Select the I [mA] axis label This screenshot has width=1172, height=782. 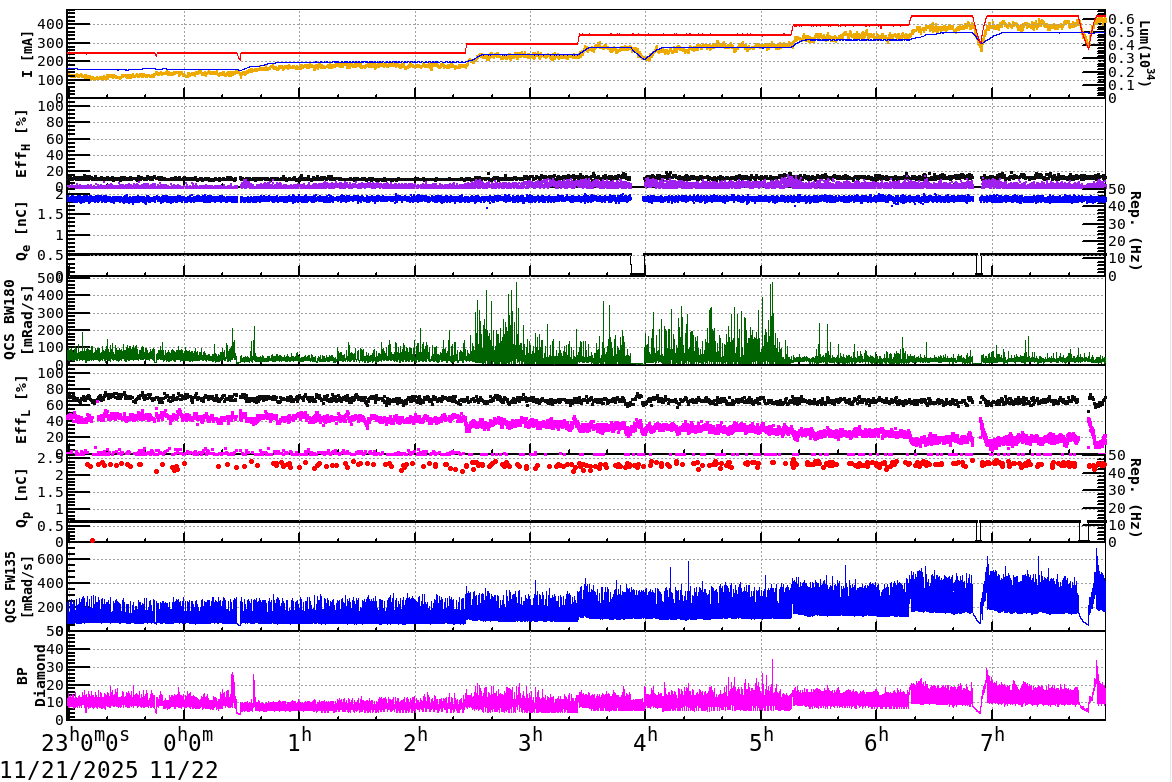(x=25, y=48)
